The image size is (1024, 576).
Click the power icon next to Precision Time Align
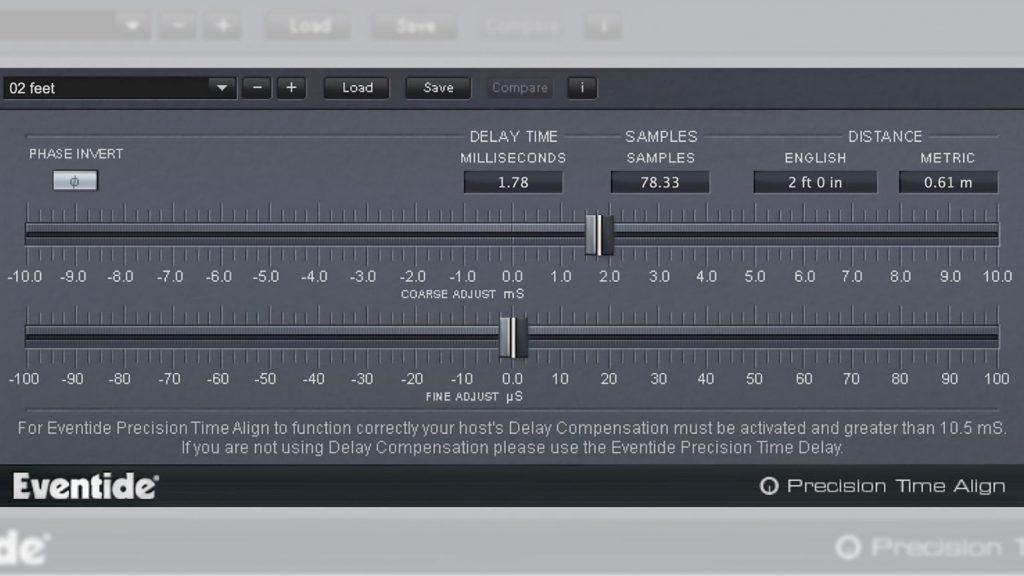(768, 486)
